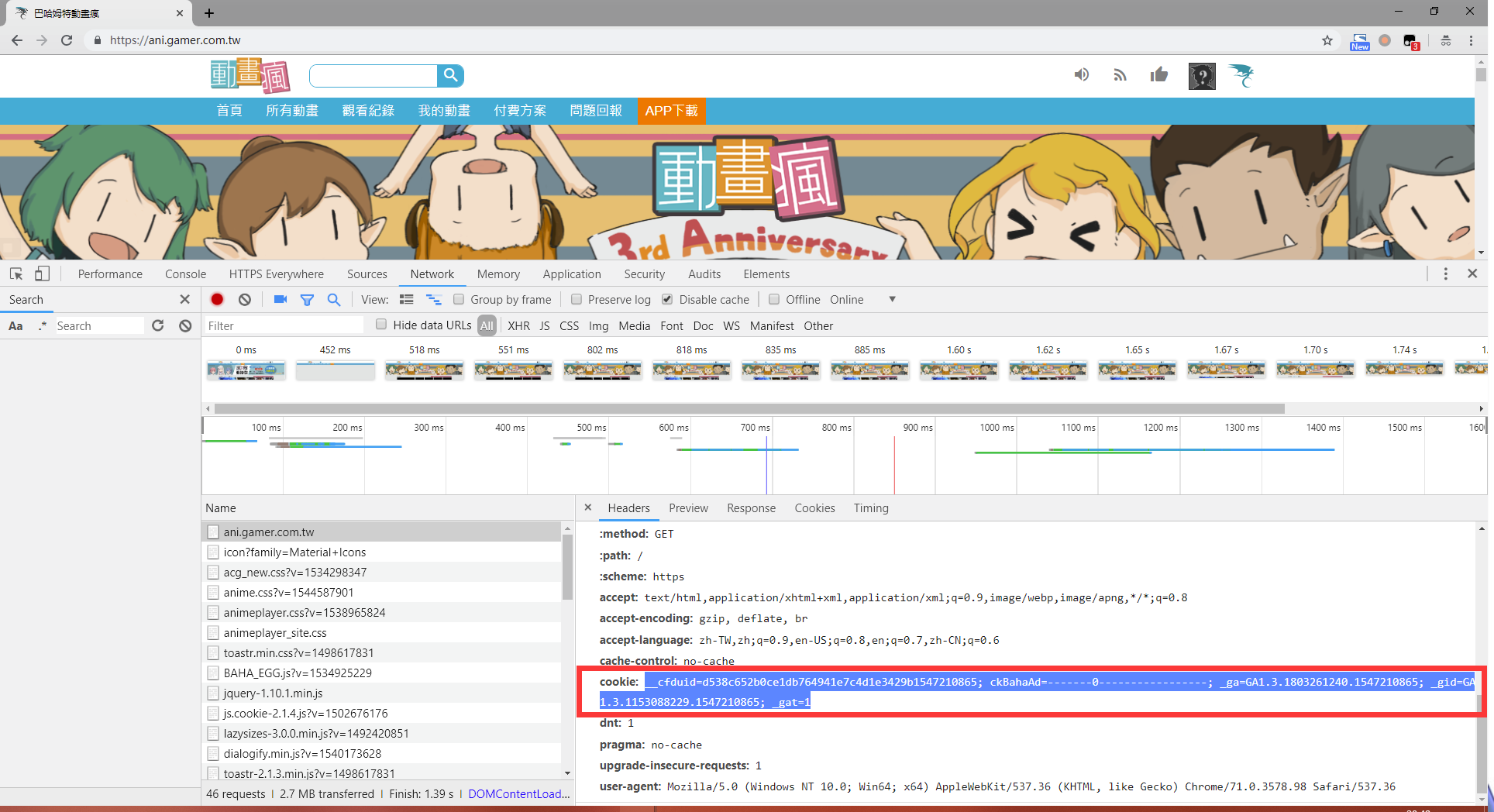
Task: Toggle device toolbar icon
Action: click(x=42, y=274)
